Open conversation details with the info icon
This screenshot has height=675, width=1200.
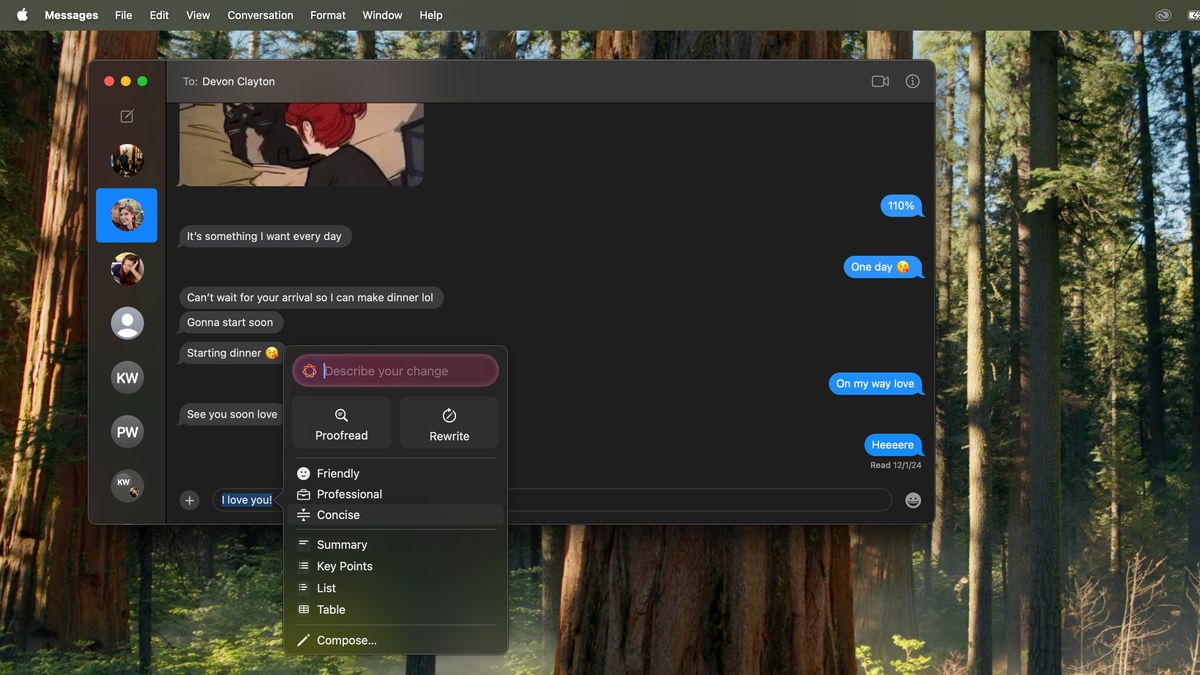click(x=911, y=81)
